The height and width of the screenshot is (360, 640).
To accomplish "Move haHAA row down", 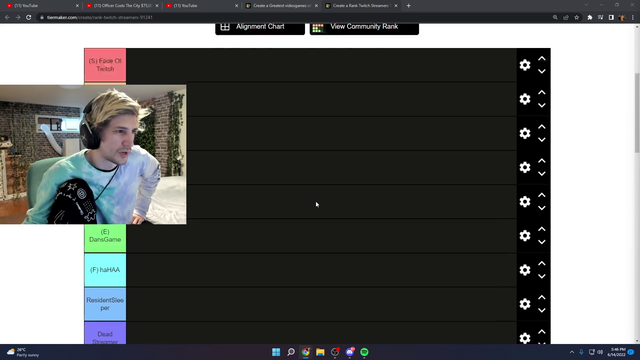I will pos(542,276).
